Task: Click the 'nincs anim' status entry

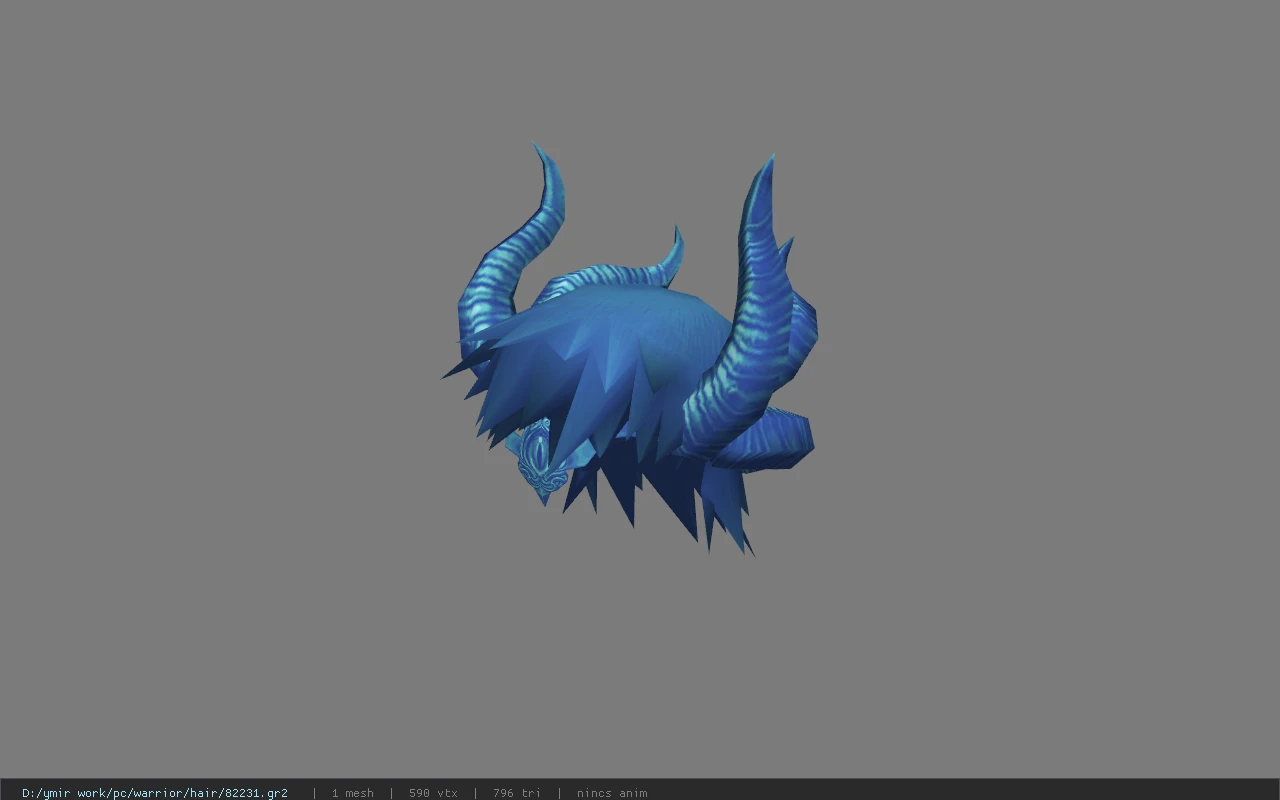Action: [x=611, y=792]
